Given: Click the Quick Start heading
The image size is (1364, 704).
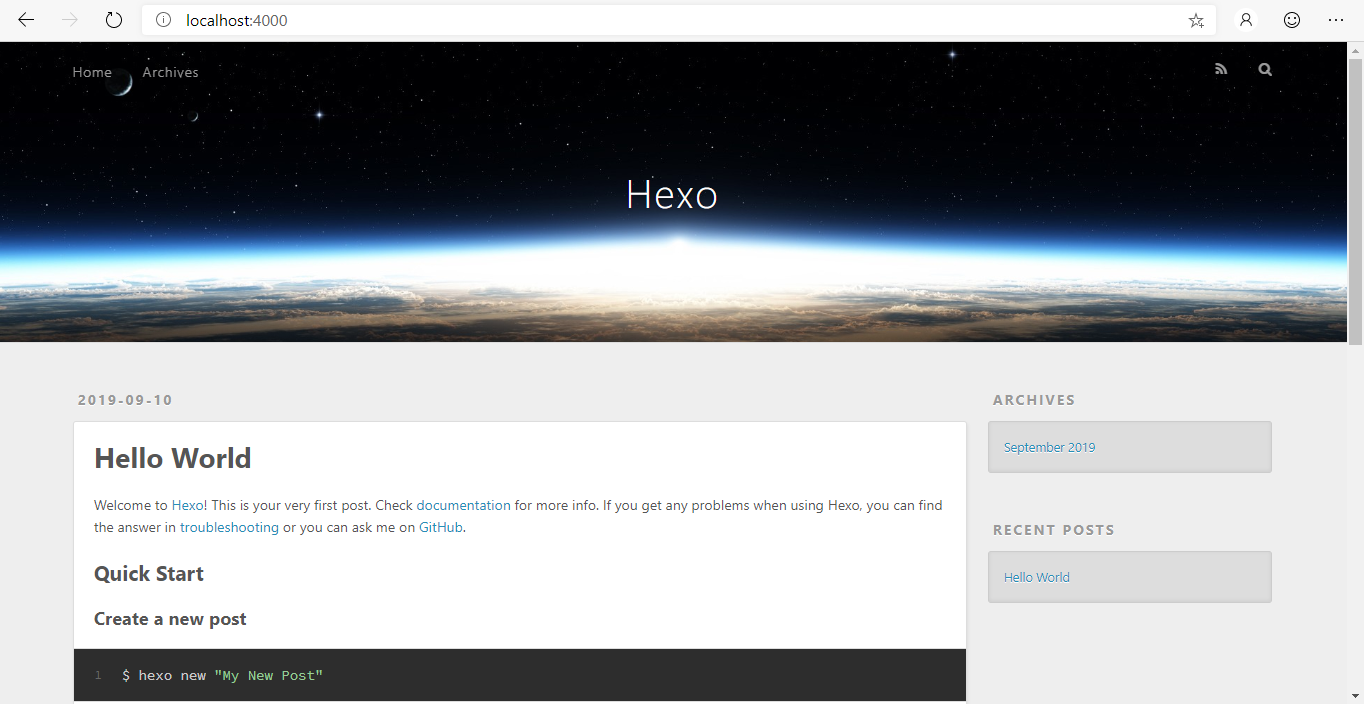Looking at the screenshot, I should (149, 574).
